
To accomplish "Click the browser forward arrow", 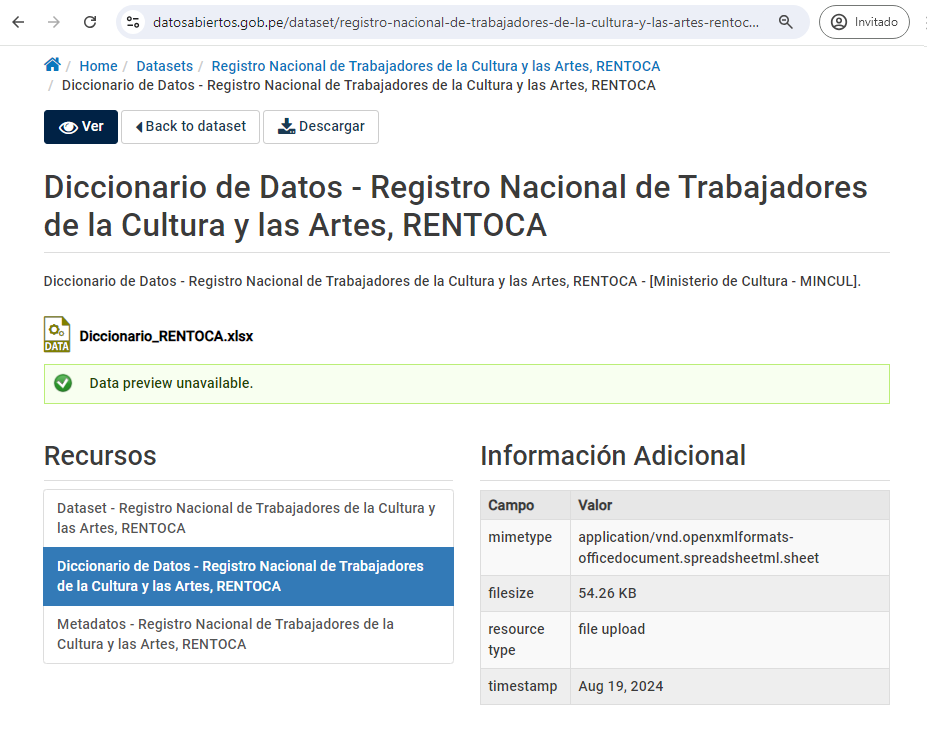I will [54, 22].
